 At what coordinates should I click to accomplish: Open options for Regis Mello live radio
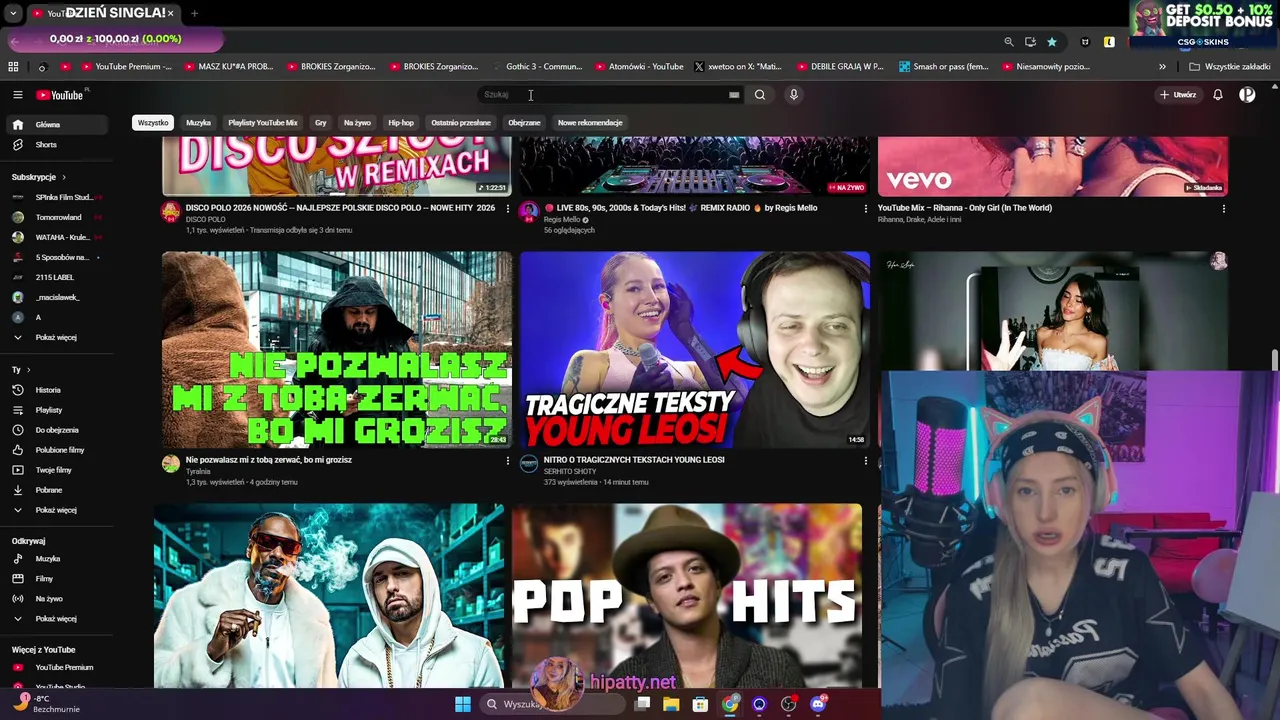(866, 209)
